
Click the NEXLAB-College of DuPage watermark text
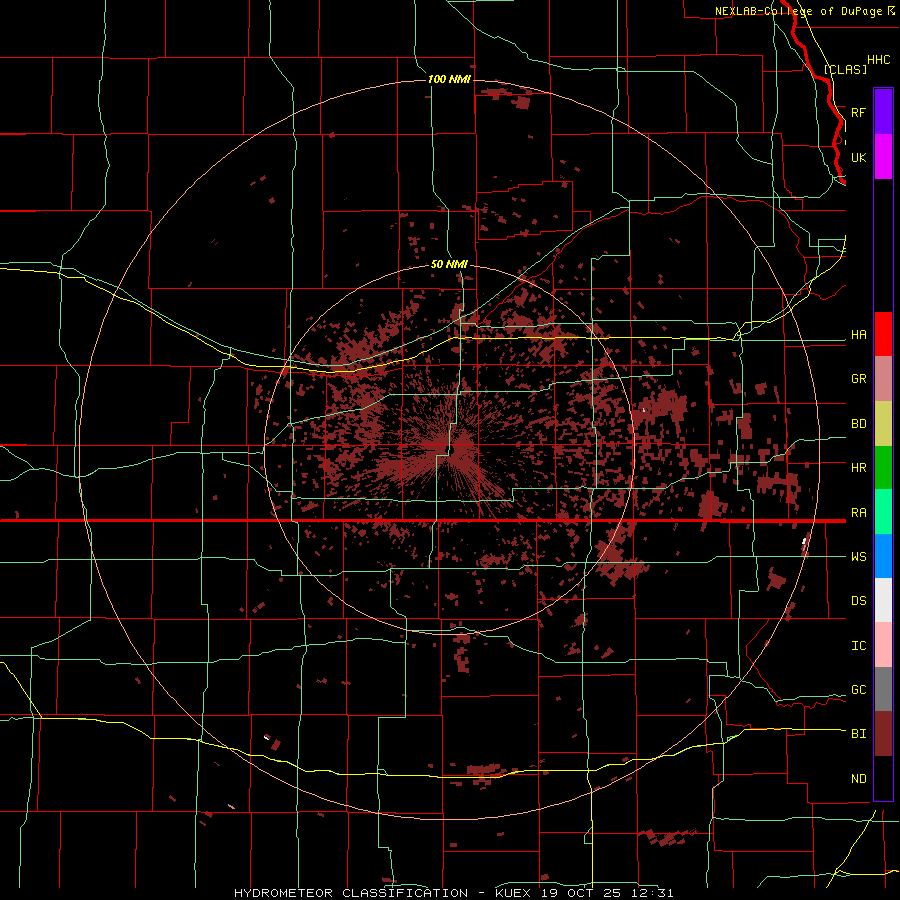click(x=798, y=11)
